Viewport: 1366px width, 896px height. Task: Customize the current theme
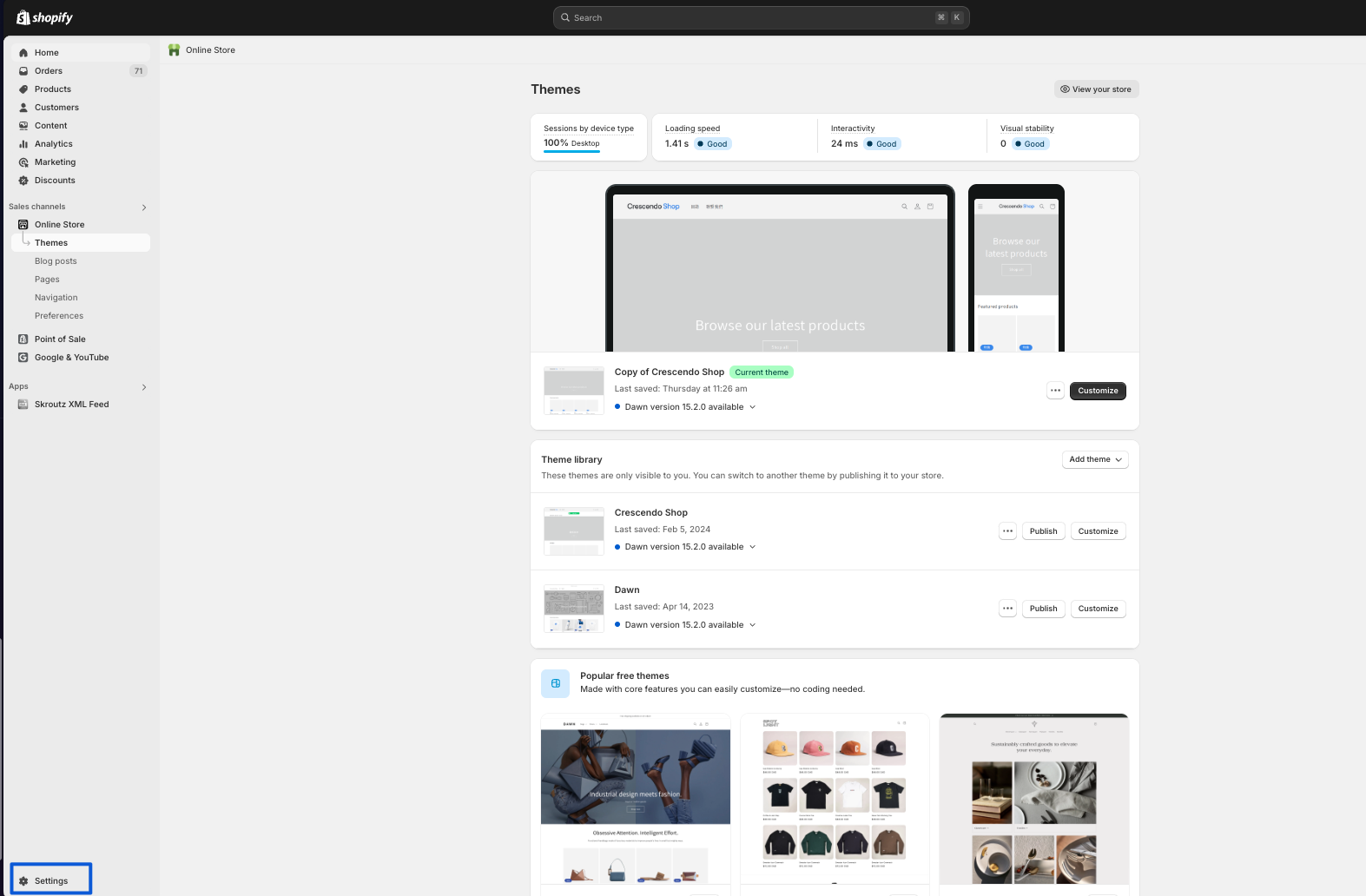(1098, 391)
